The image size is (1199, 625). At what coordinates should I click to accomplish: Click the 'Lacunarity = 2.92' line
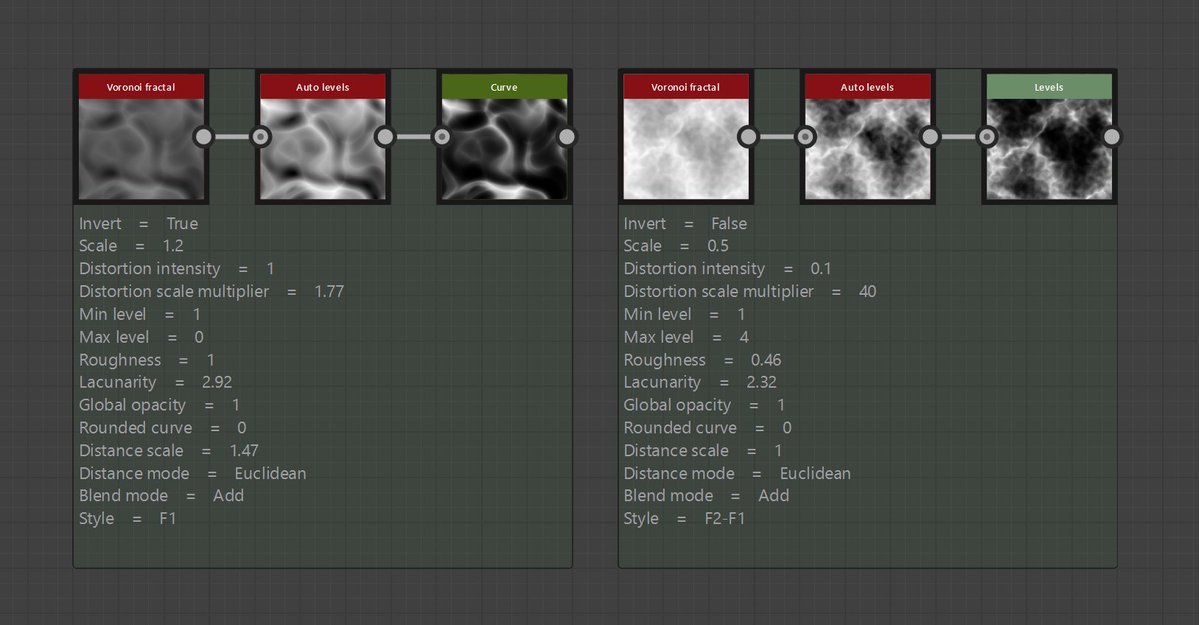pos(155,382)
